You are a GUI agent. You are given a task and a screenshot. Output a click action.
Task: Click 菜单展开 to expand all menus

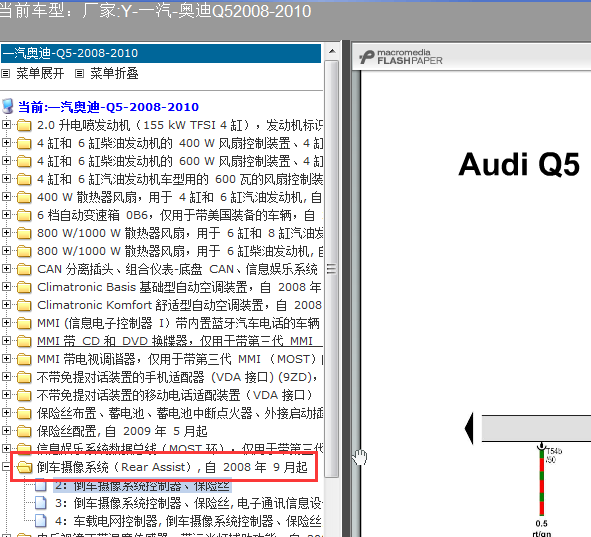pos(40,73)
